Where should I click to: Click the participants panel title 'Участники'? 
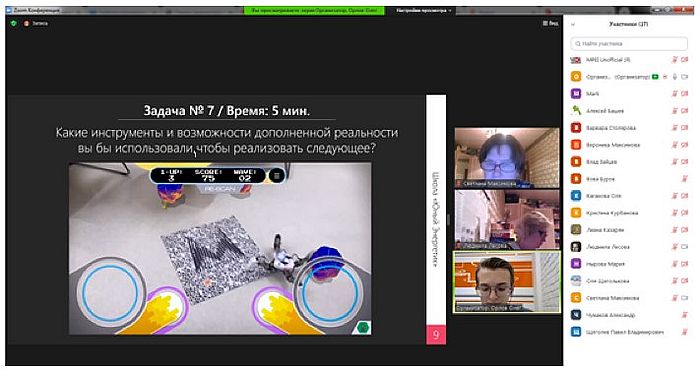(x=629, y=24)
